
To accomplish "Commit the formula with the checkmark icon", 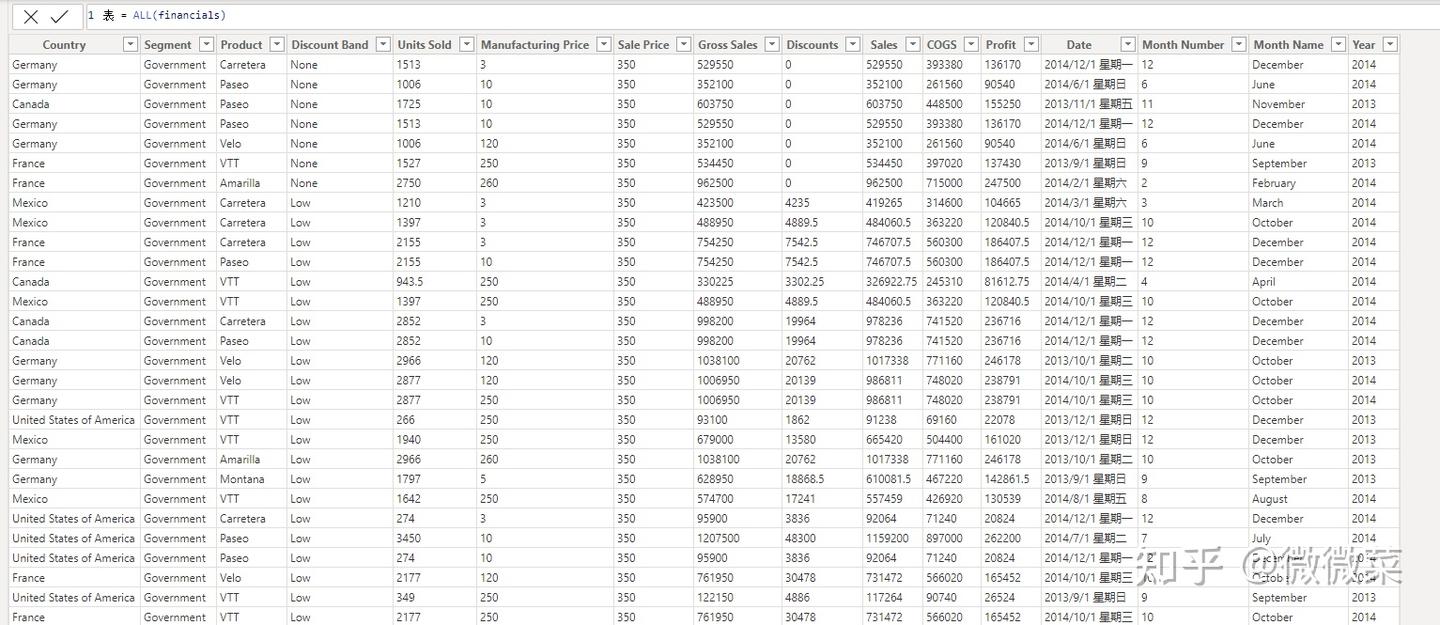I will coord(60,16).
